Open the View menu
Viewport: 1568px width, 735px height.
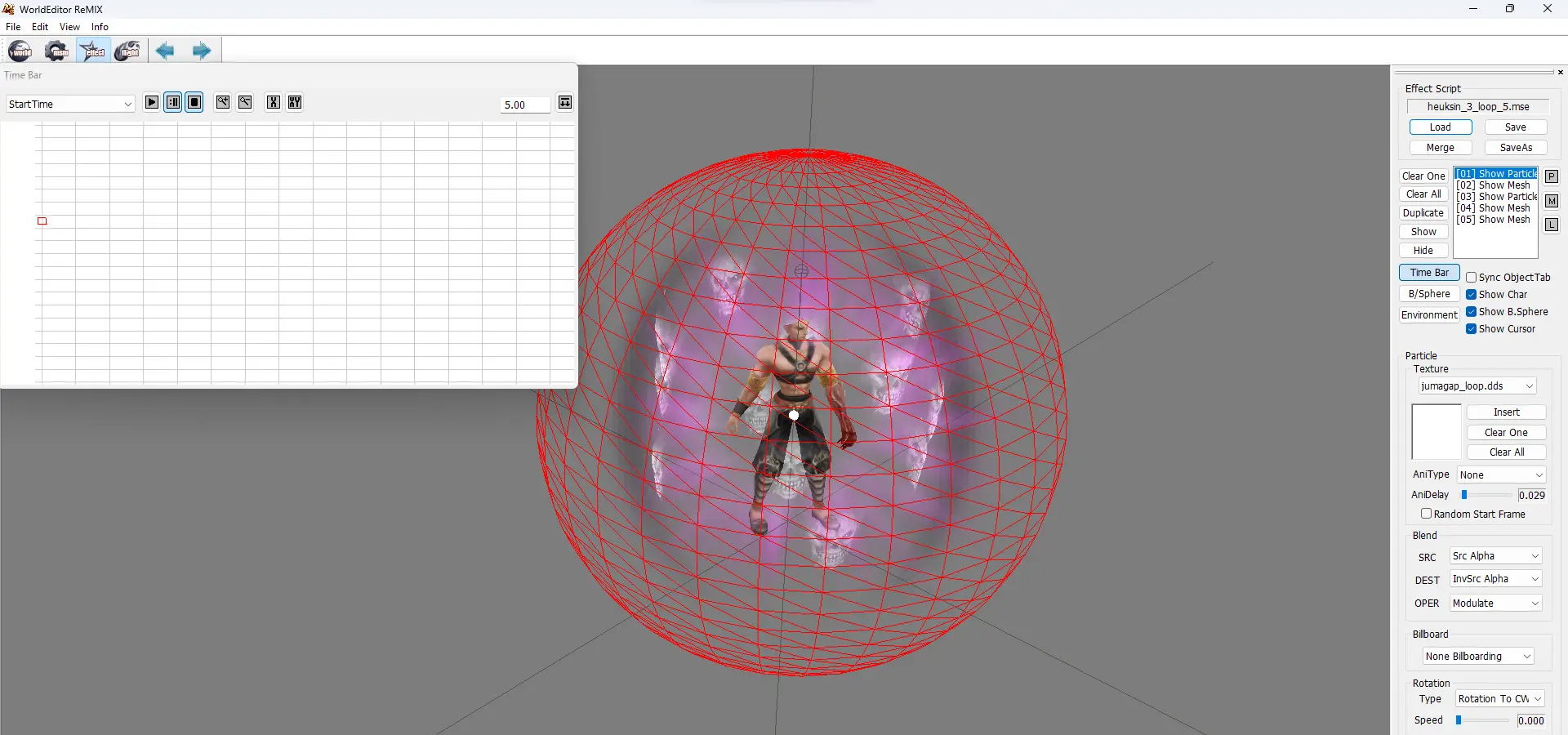[69, 27]
